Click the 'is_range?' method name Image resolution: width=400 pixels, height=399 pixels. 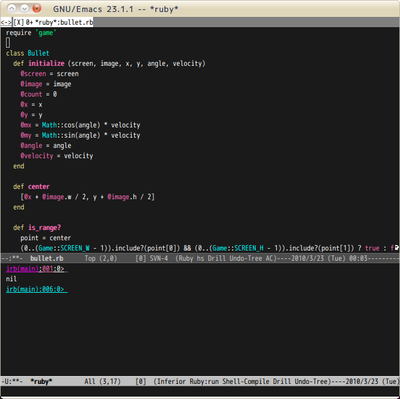click(44, 228)
